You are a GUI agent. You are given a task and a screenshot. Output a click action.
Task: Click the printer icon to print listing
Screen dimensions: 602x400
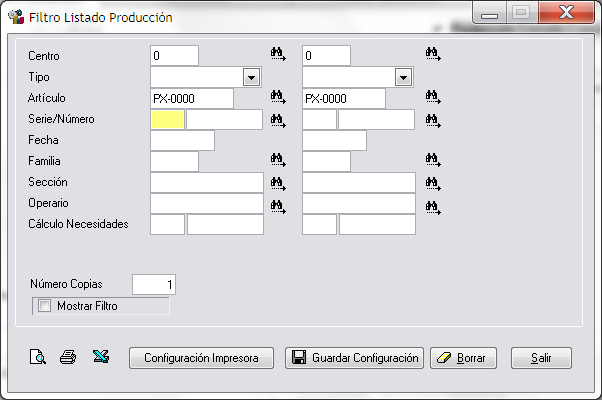click(68, 357)
